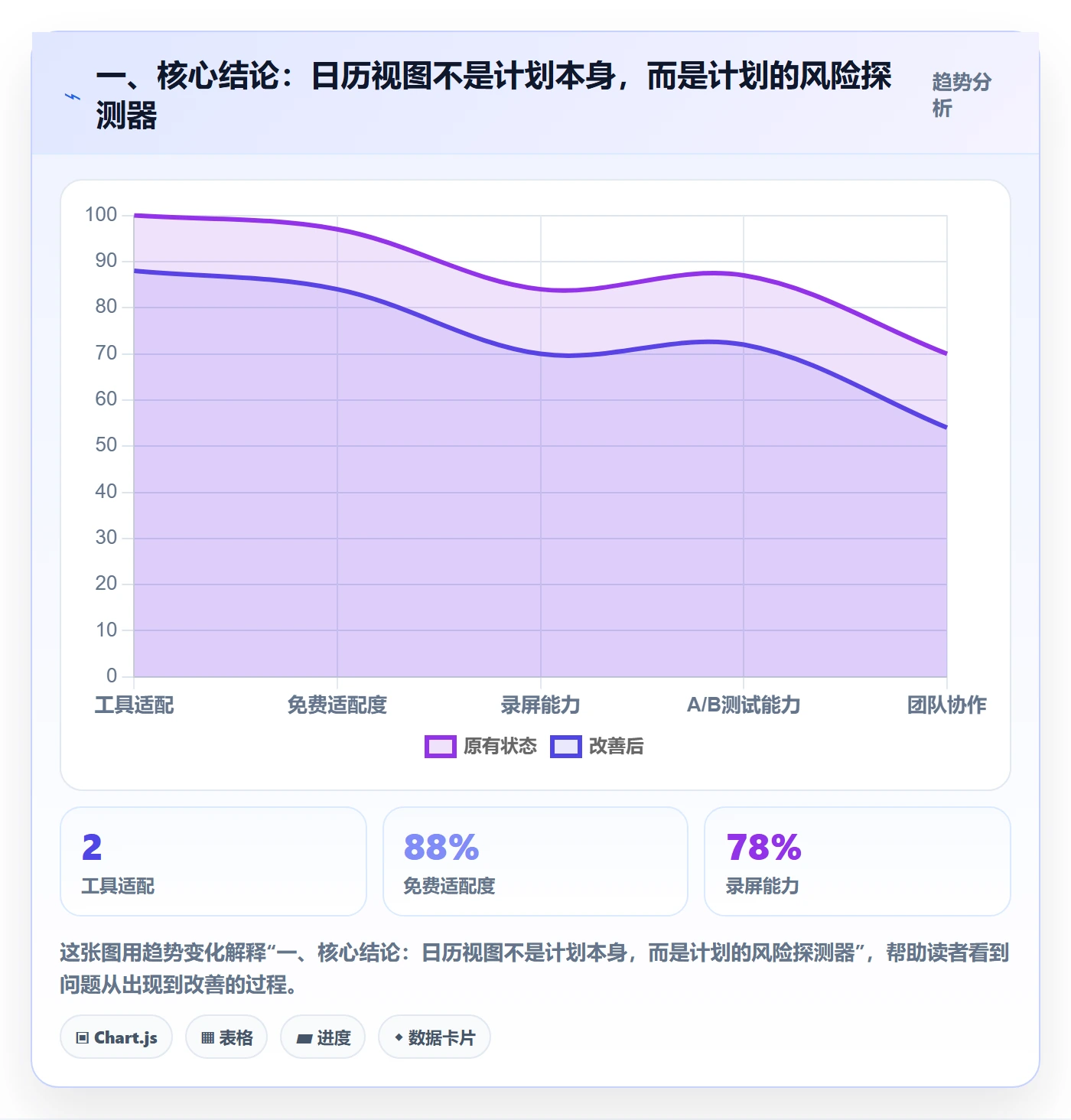Viewport: 1071px width, 1120px height.
Task: Click the 工具适配 x-axis label
Action: click(x=135, y=705)
